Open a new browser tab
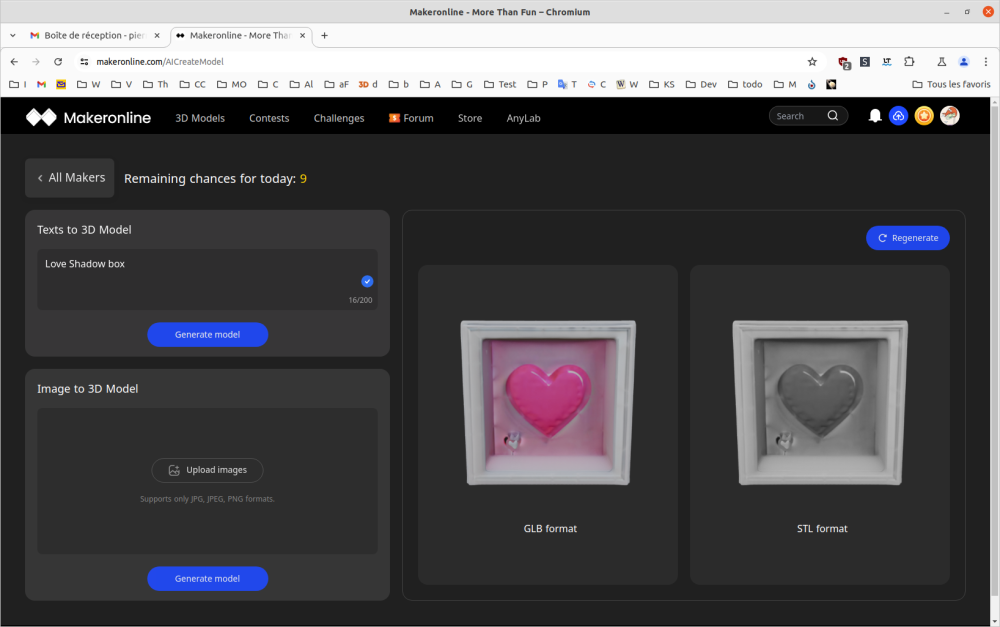 (x=324, y=36)
